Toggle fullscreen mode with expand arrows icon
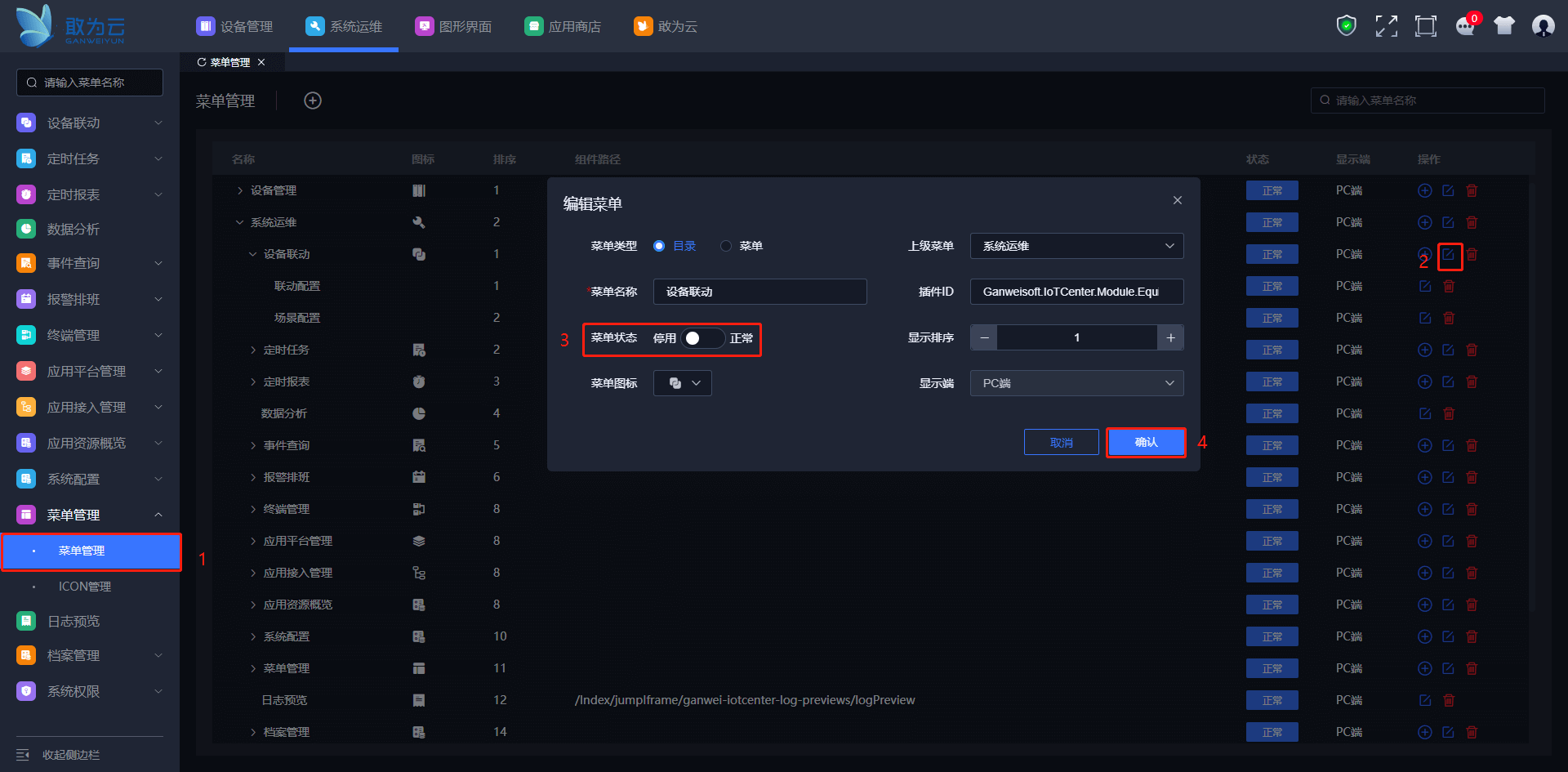The height and width of the screenshot is (772, 1568). pos(1386,26)
